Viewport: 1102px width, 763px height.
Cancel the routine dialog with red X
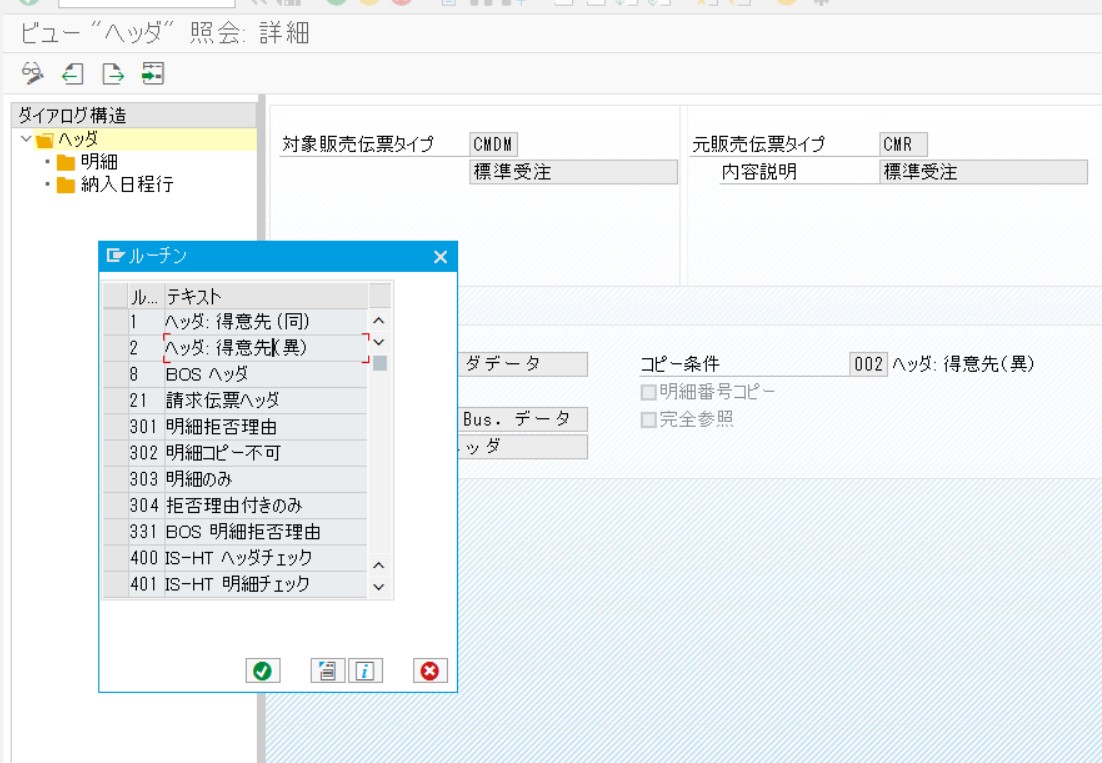tap(430, 671)
